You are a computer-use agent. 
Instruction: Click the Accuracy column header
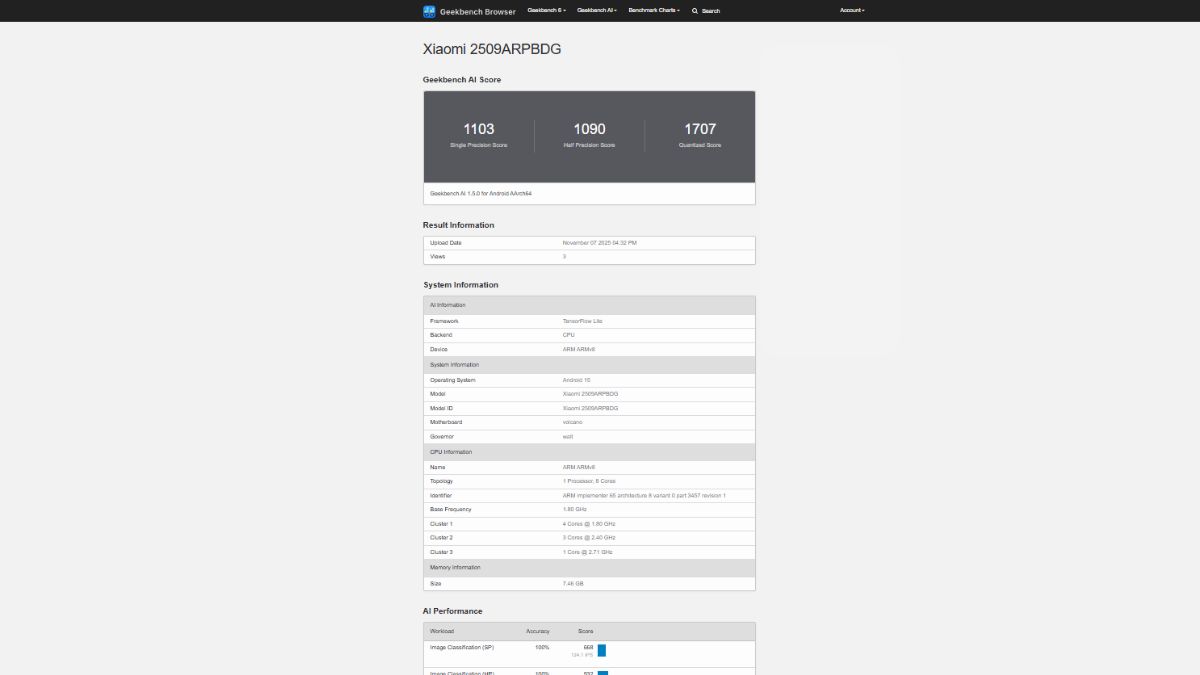click(x=538, y=631)
